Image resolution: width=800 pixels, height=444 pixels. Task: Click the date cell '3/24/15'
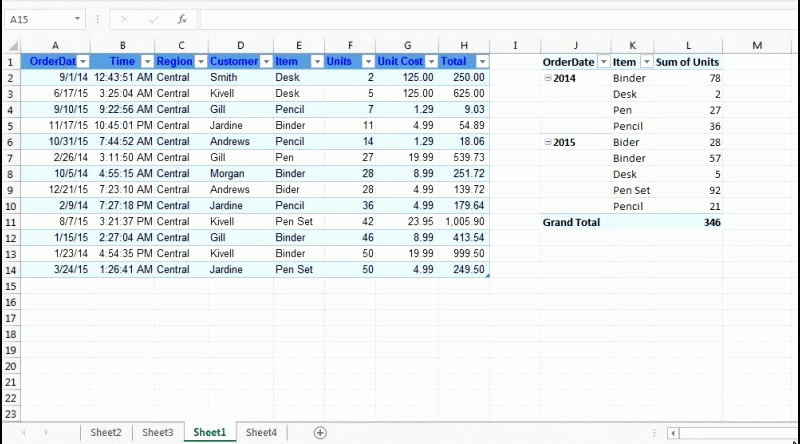[56, 269]
